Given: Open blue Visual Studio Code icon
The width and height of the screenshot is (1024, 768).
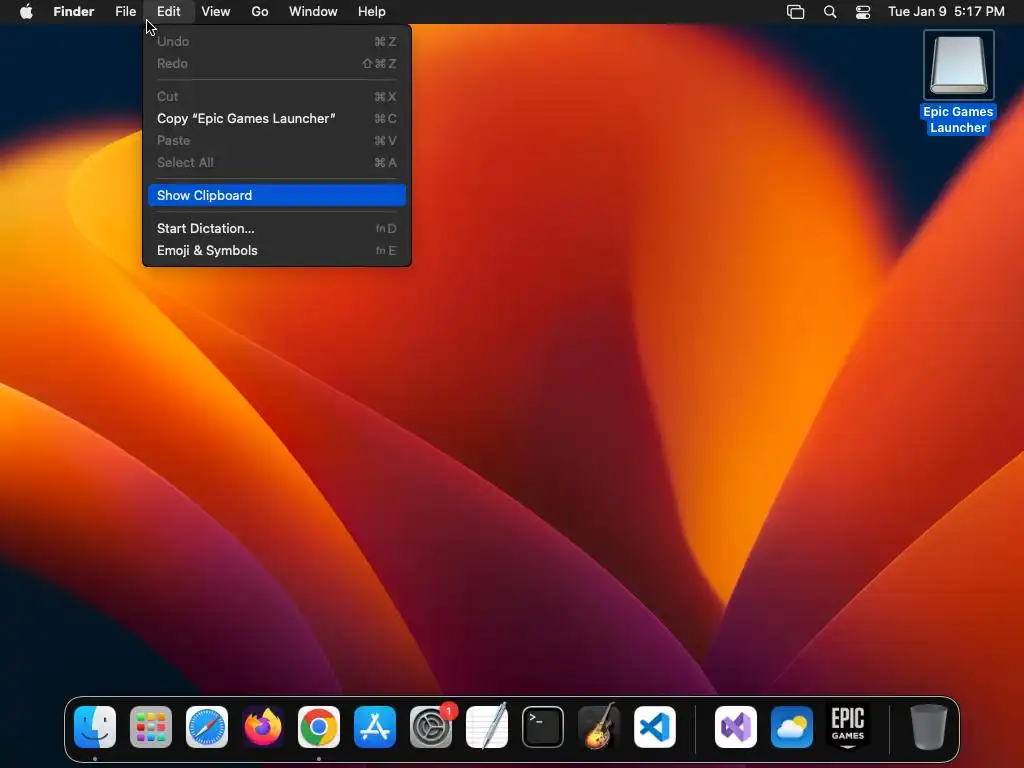Looking at the screenshot, I should coord(655,727).
